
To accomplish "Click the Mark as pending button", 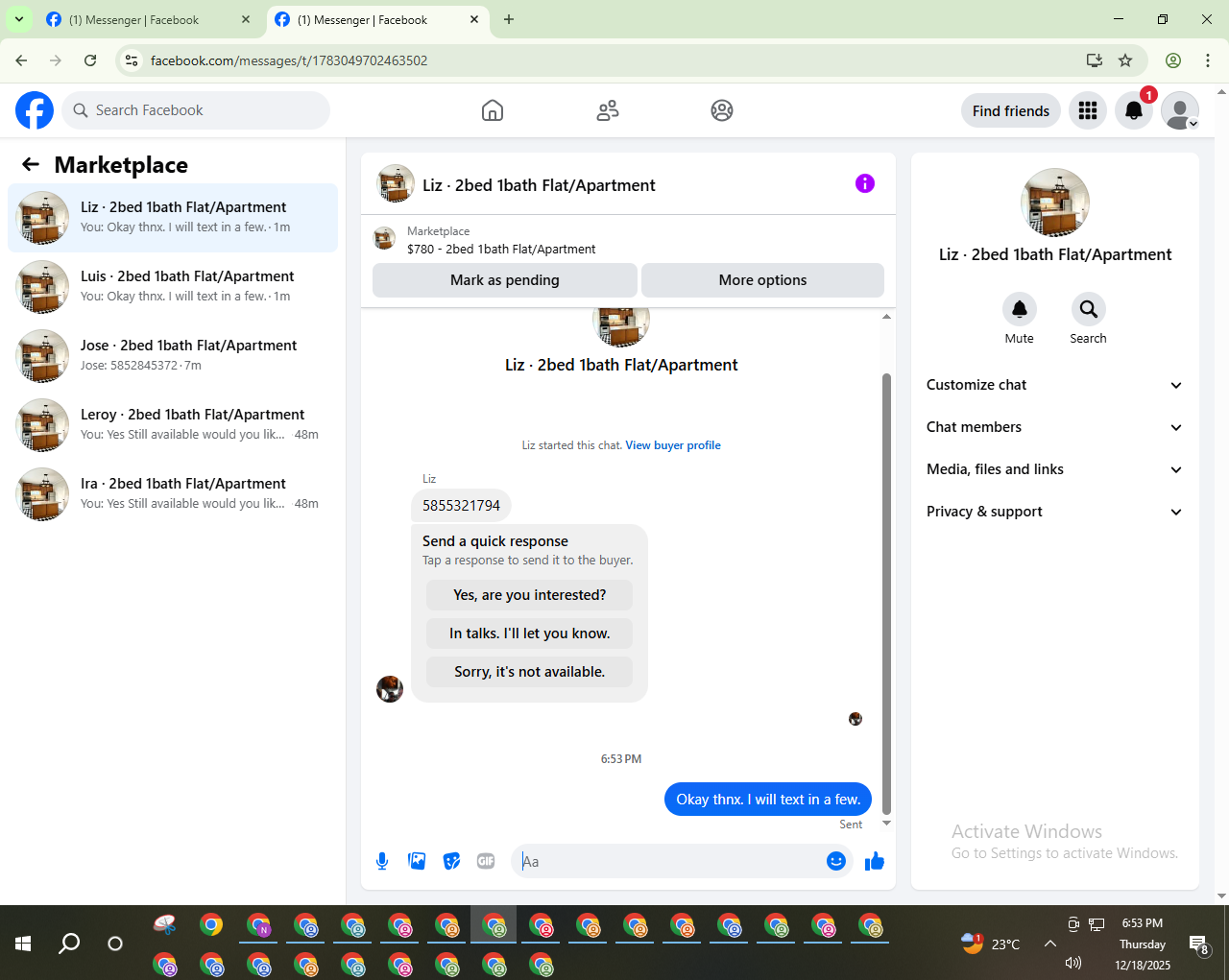I will [x=505, y=280].
